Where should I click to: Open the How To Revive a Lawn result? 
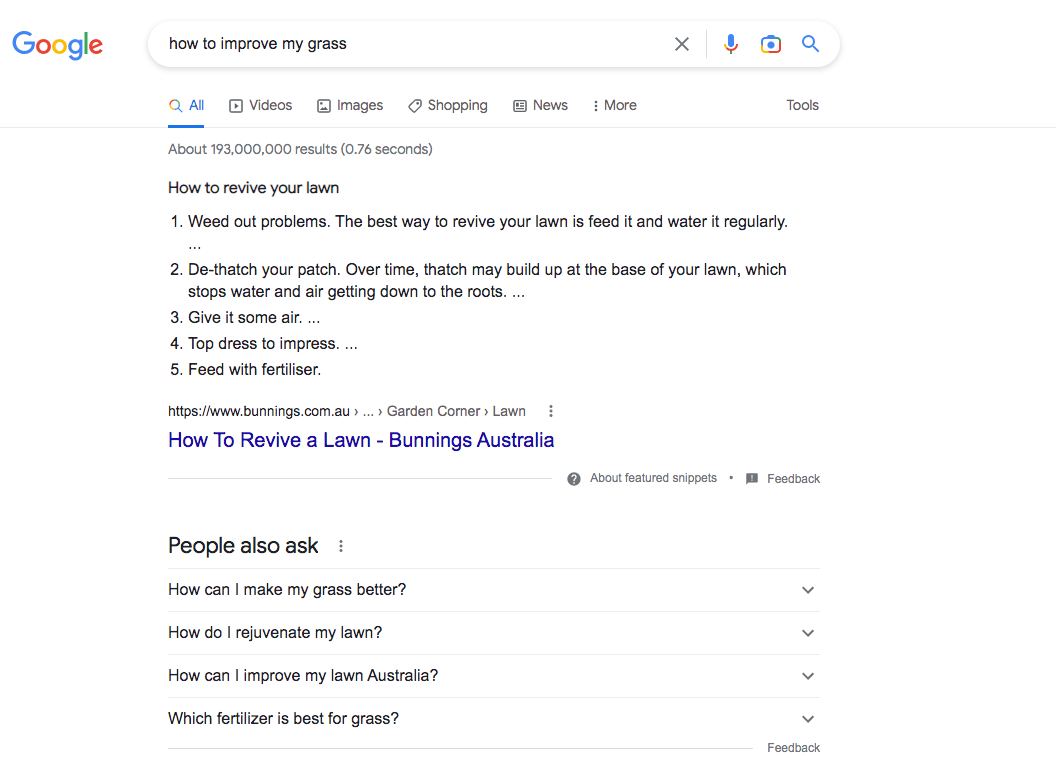tap(361, 440)
